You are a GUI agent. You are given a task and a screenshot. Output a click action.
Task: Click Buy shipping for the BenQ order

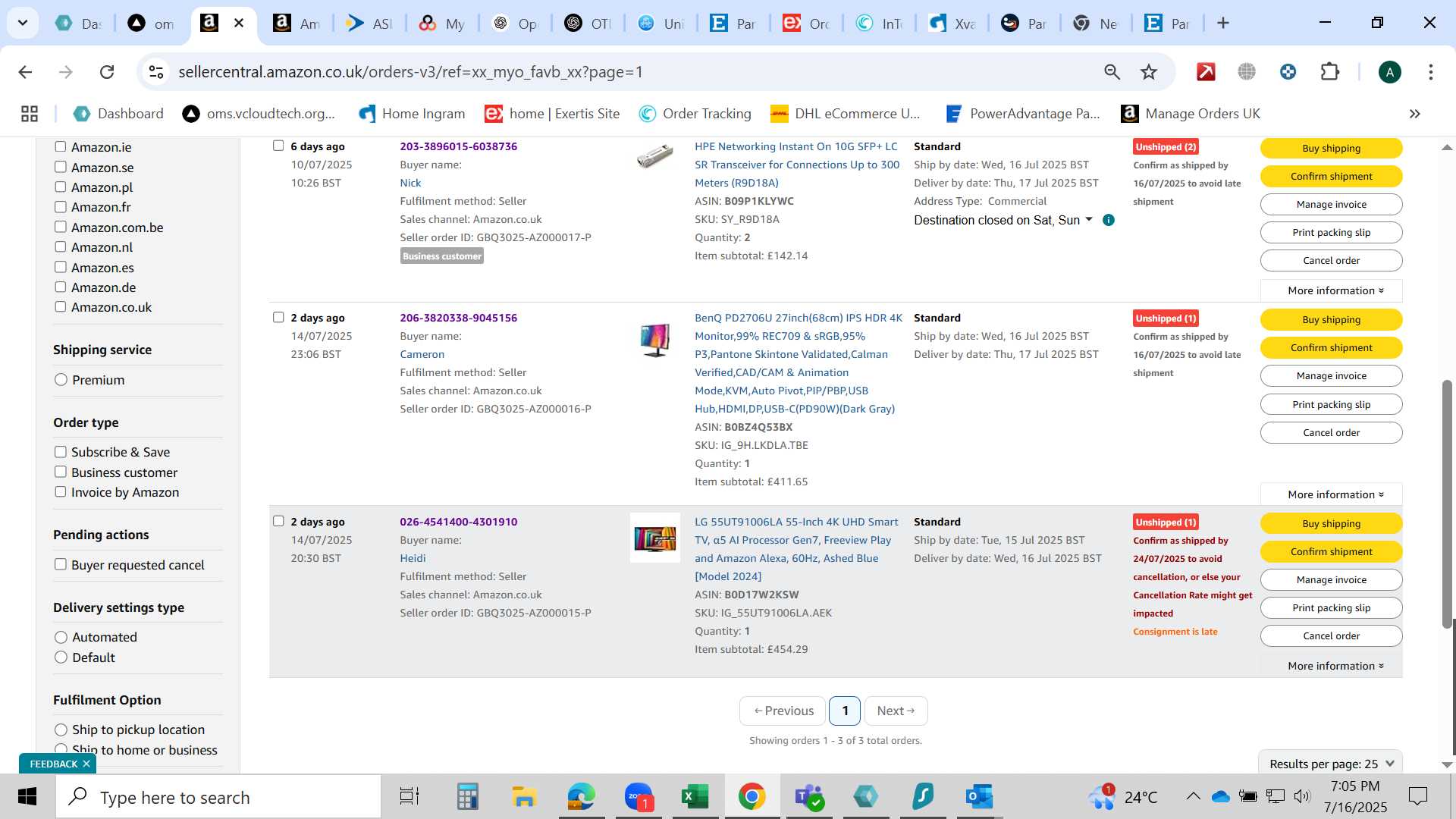(1331, 319)
